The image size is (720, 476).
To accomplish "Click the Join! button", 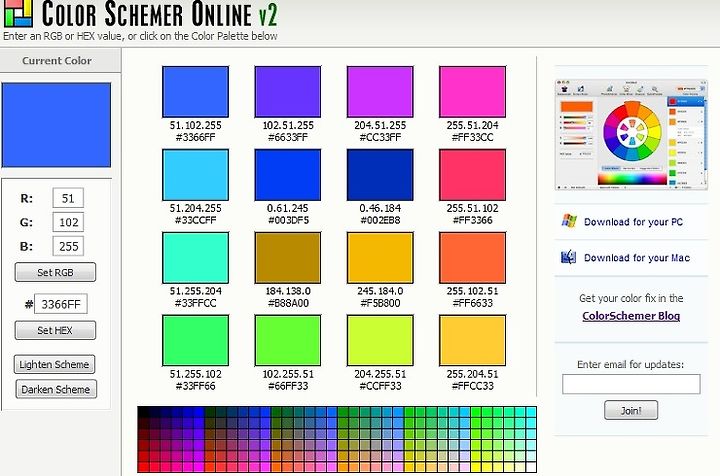I will pyautogui.click(x=631, y=410).
